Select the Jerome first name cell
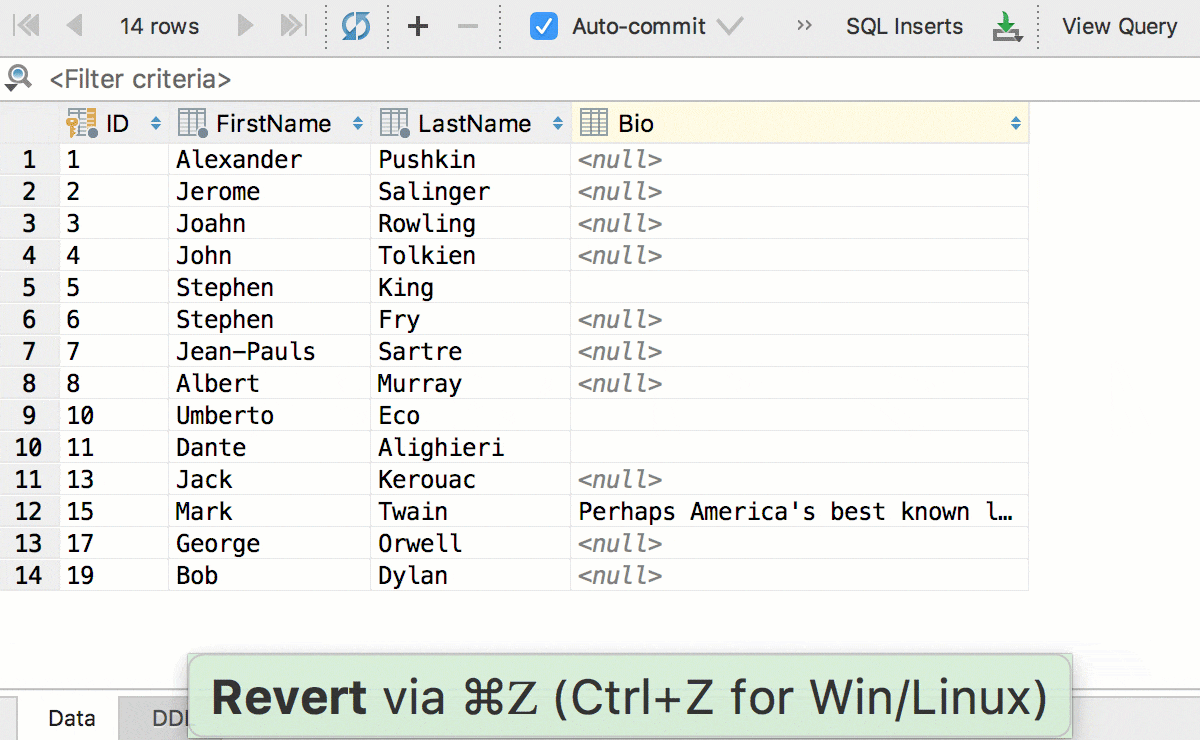This screenshot has width=1200, height=740. [x=270, y=192]
